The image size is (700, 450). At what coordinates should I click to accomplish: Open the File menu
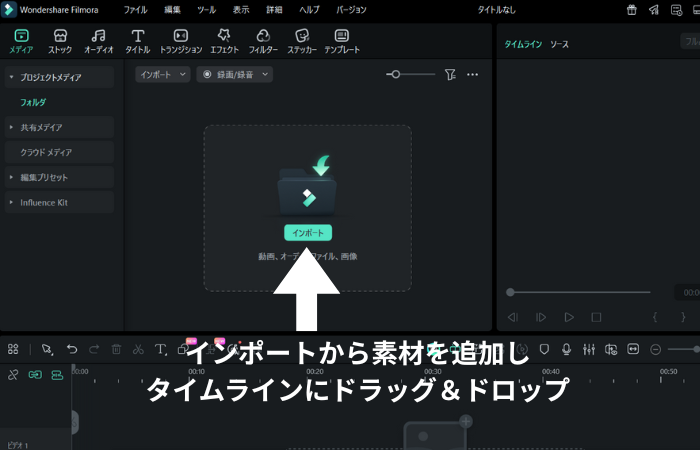pos(135,10)
